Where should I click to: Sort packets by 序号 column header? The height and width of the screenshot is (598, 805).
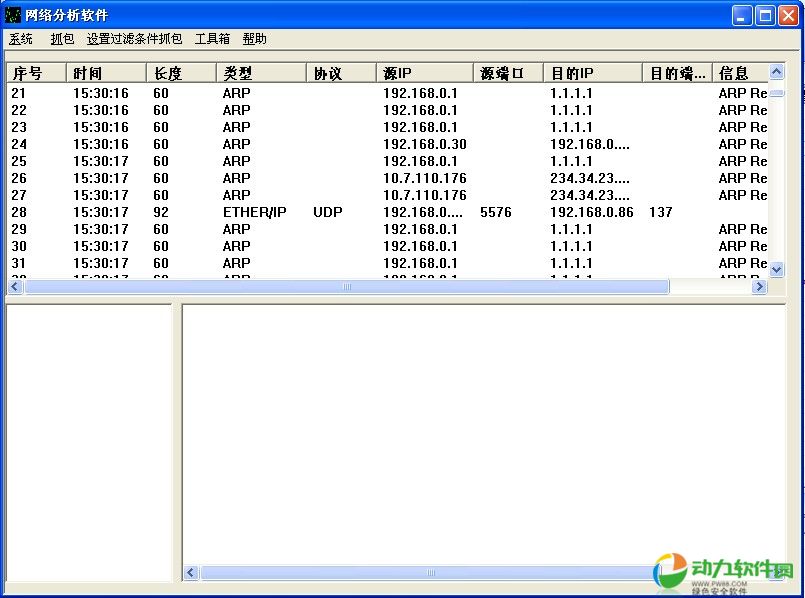coord(36,73)
